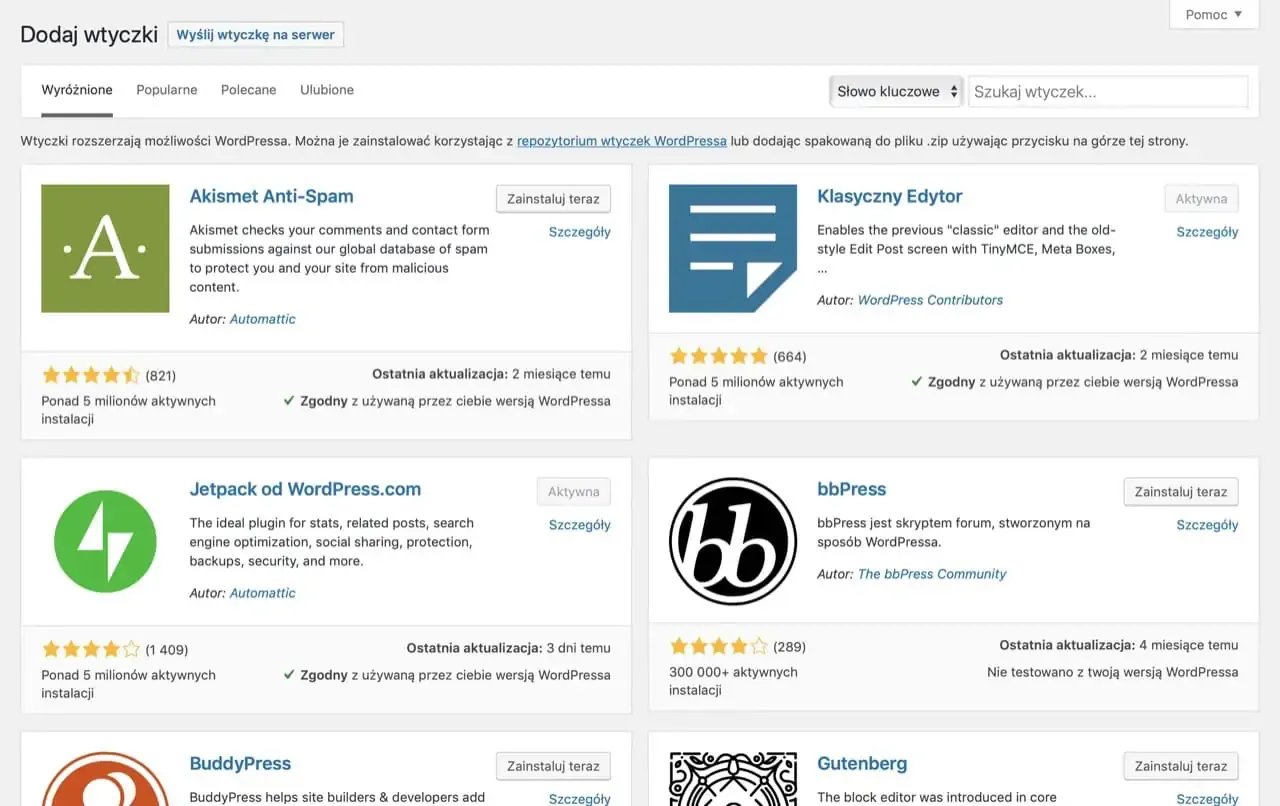Click the Szukaj wtyczek search field
This screenshot has width=1280, height=806.
tap(1107, 91)
